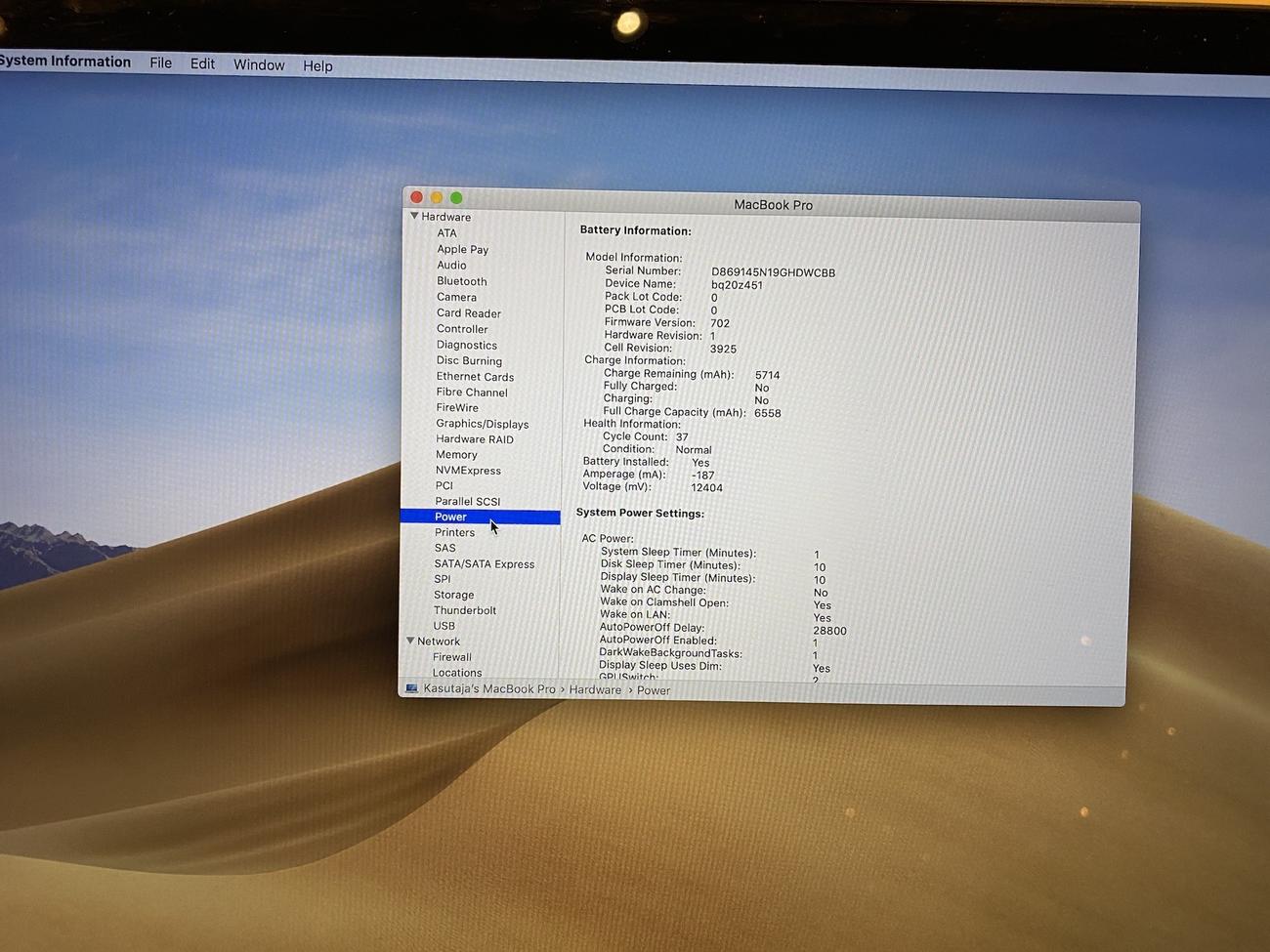The height and width of the screenshot is (952, 1270).
Task: Select Fibre Channel in the sidebar
Action: (472, 393)
